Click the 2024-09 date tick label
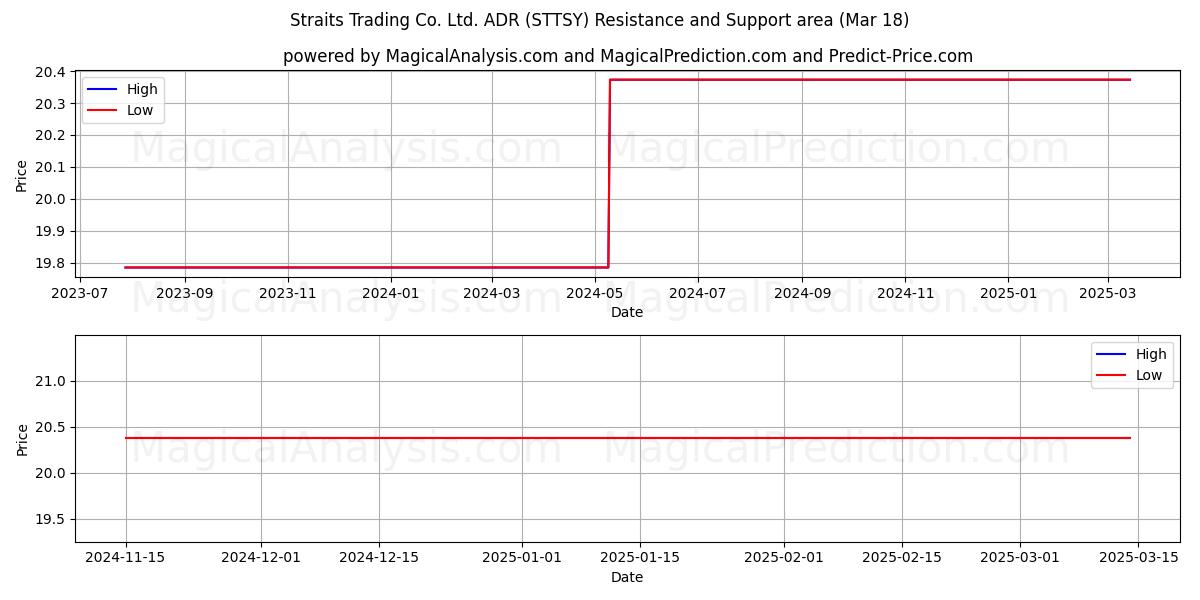Screen dimensions: 1200x600 point(802,294)
